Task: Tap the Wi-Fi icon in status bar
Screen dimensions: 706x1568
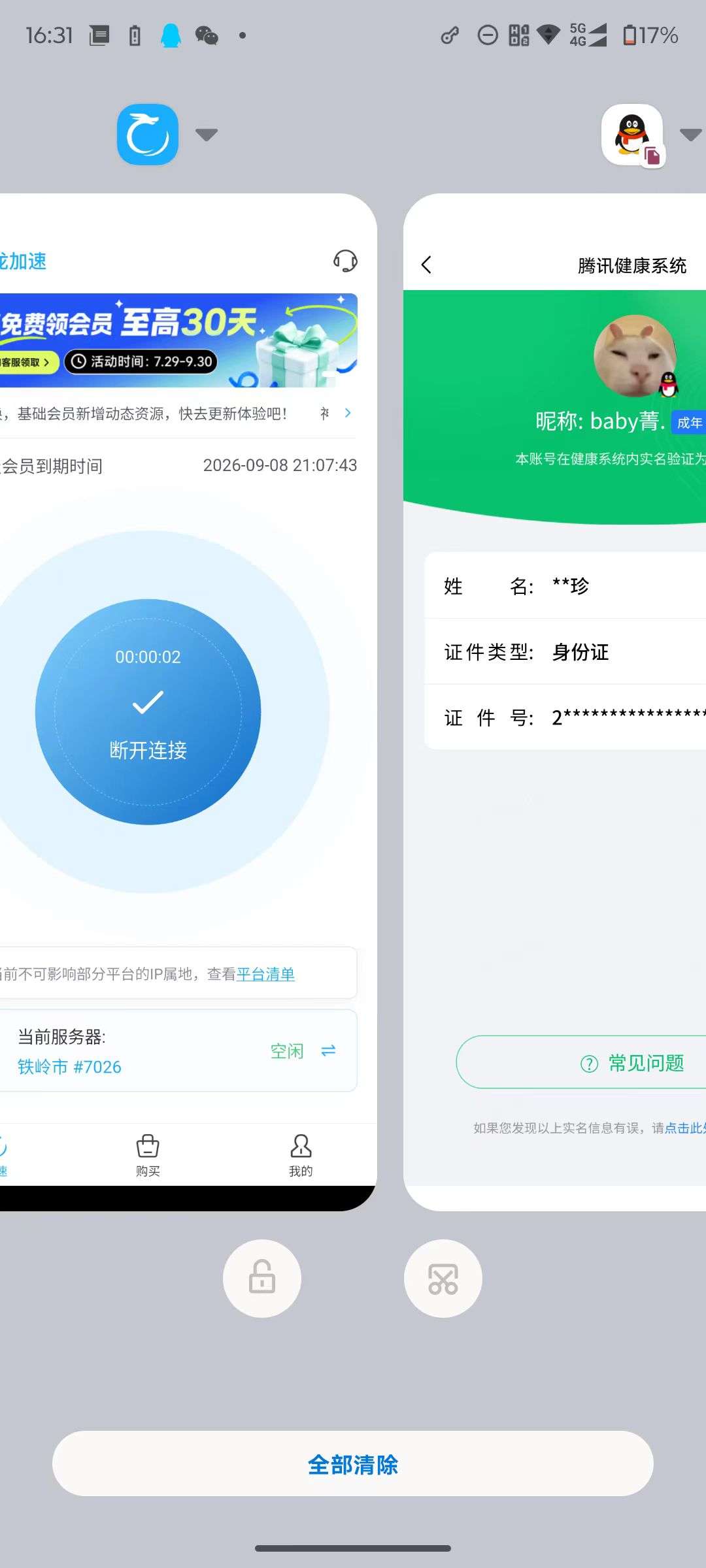Action: [x=548, y=35]
